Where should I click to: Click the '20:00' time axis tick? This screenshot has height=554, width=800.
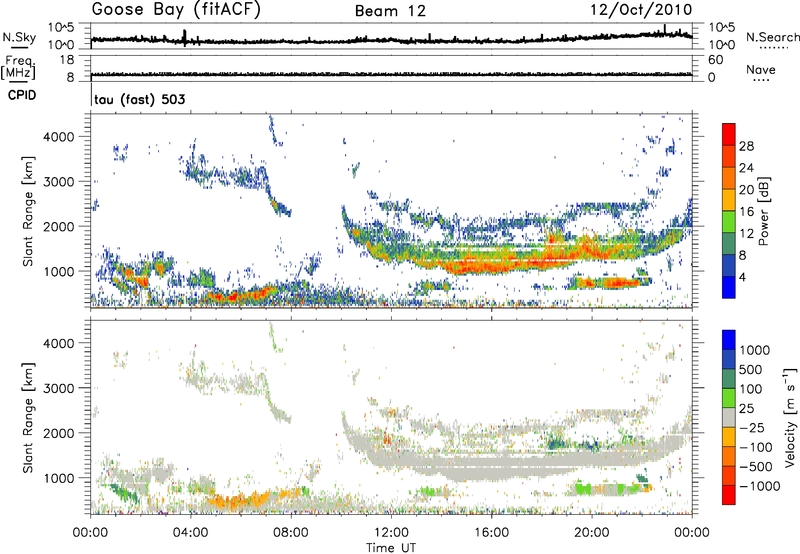591,533
